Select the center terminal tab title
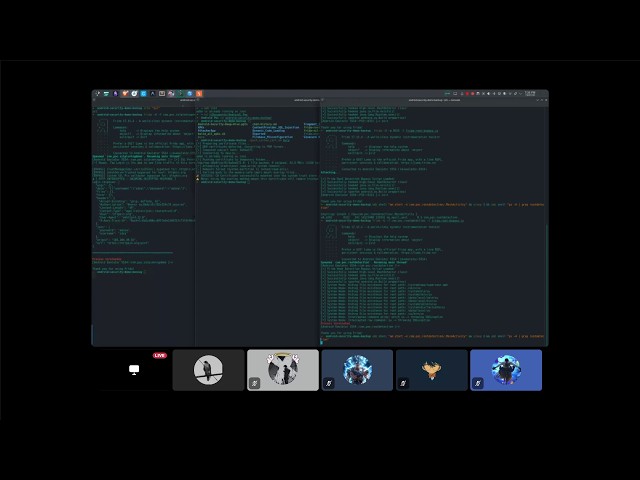The height and width of the screenshot is (480, 640). (306, 100)
